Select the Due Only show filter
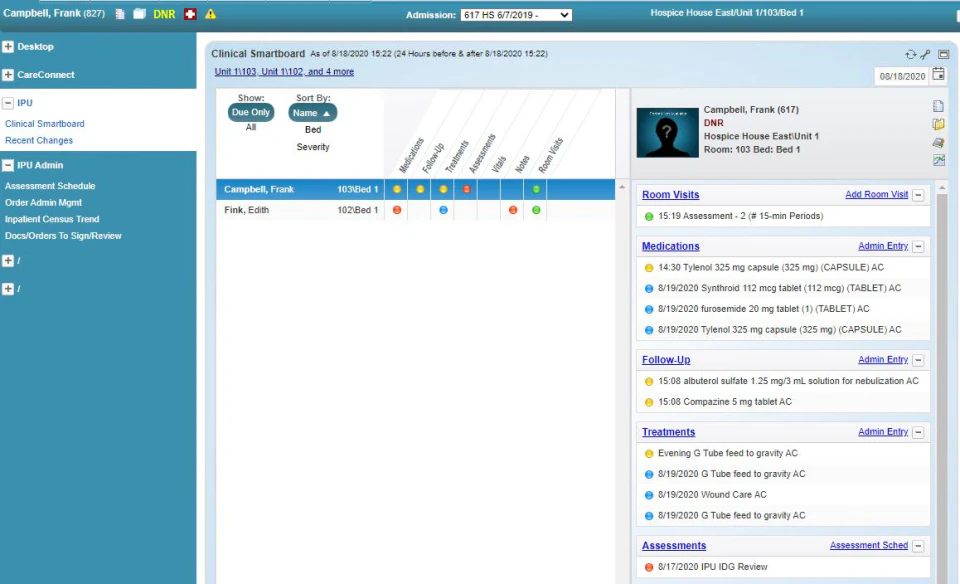The image size is (960, 584). point(250,112)
